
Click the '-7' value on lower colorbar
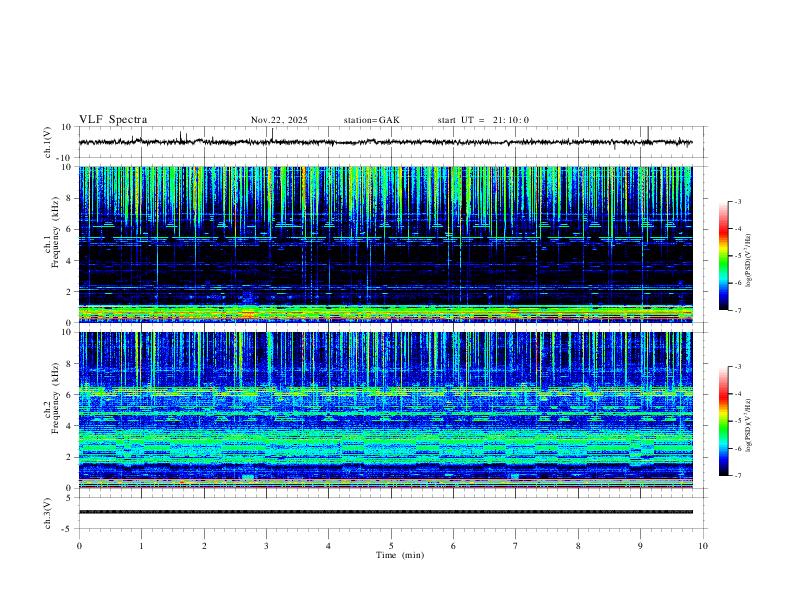tap(737, 476)
